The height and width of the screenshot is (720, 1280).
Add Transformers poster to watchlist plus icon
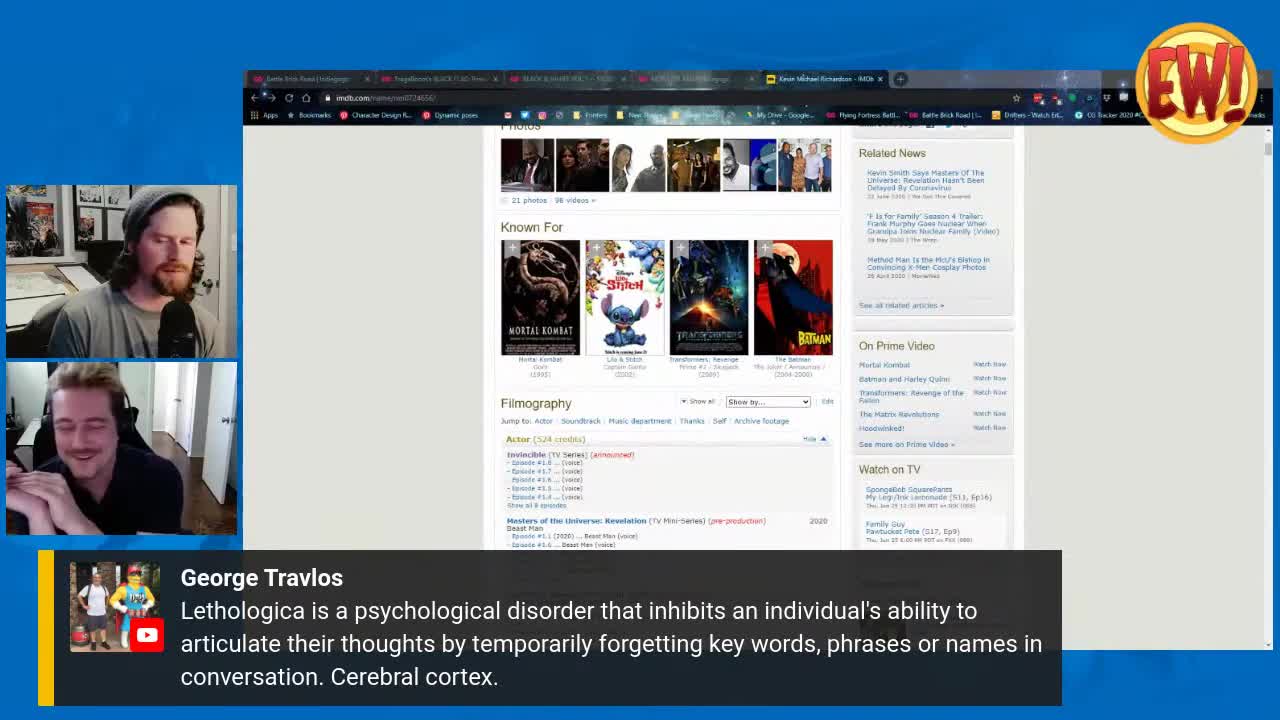click(x=679, y=248)
